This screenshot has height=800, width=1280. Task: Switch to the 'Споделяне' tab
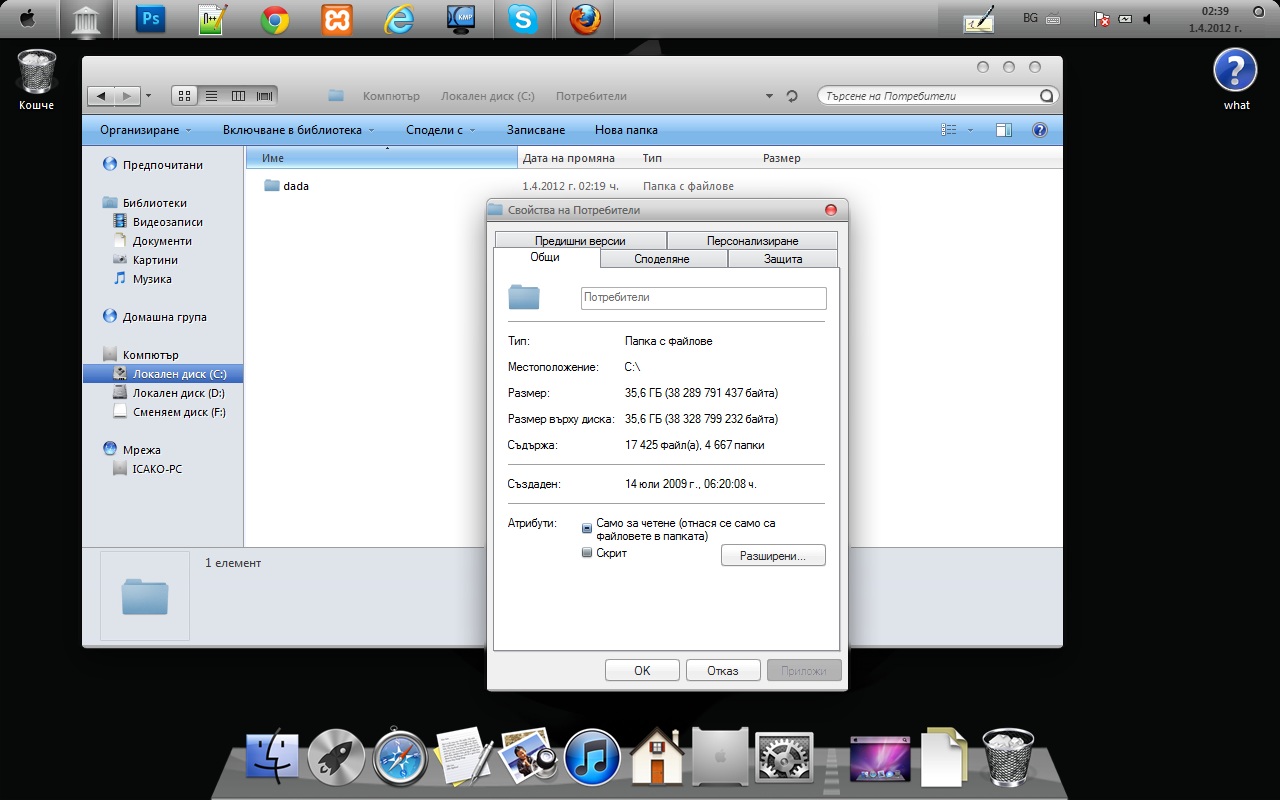pyautogui.click(x=662, y=259)
